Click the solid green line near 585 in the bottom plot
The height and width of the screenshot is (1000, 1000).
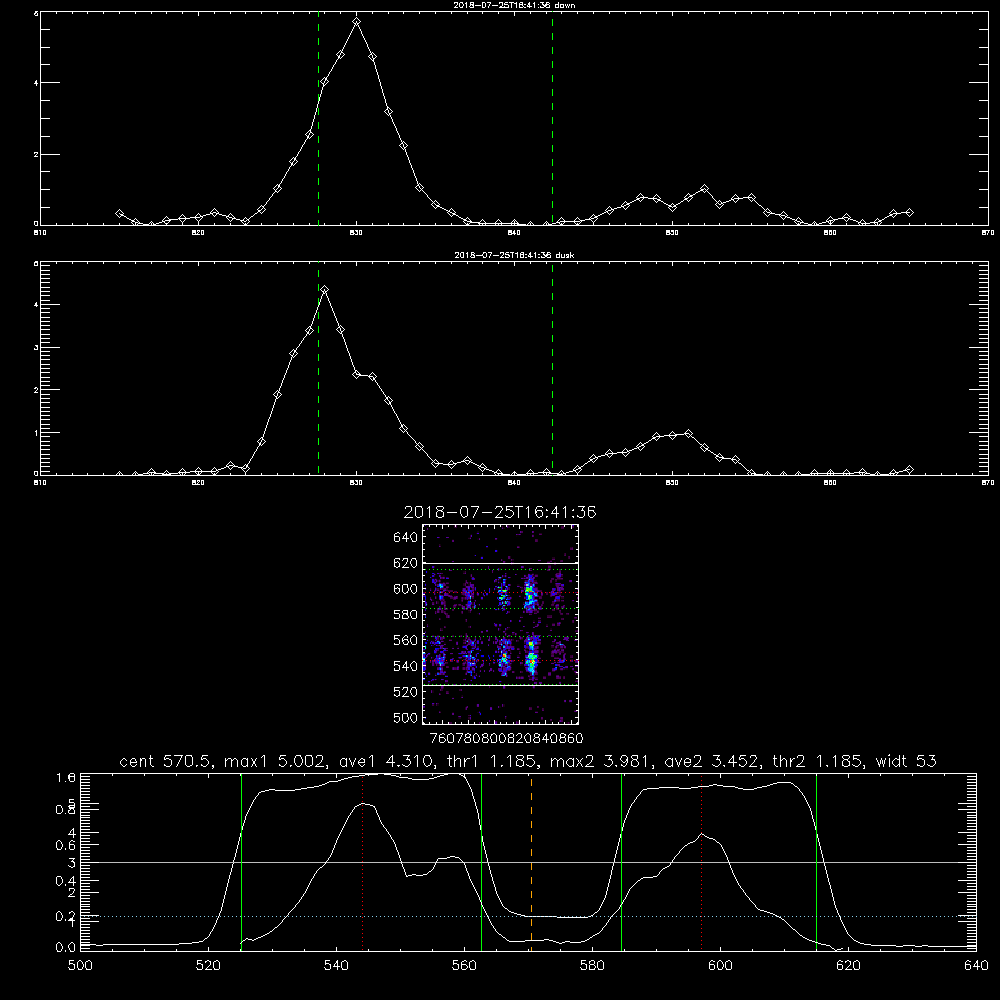pyautogui.click(x=621, y=862)
